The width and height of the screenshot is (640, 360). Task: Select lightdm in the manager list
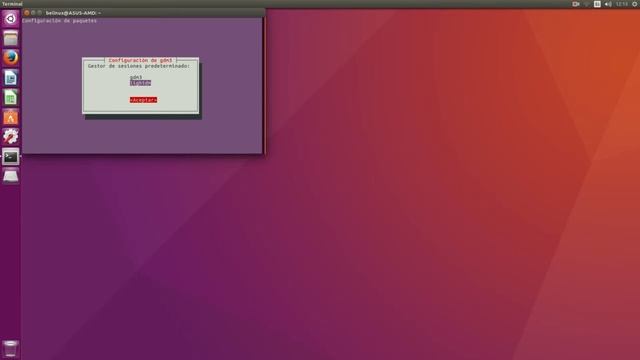[x=140, y=83]
